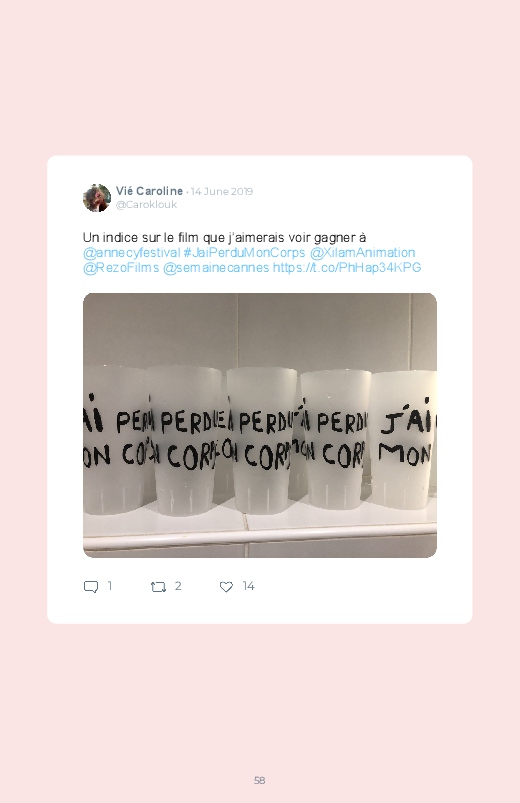Click the reply count 1
This screenshot has width=520, height=803.
(110, 586)
